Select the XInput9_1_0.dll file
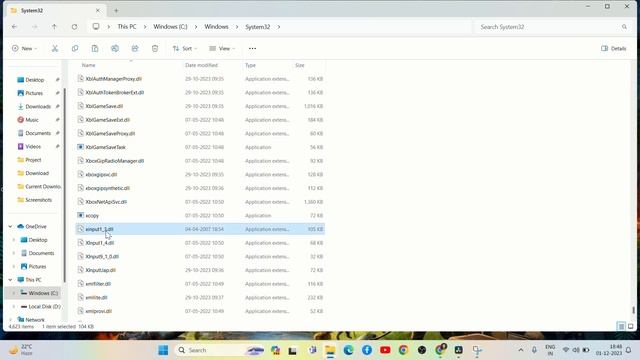This screenshot has width=640, height=360. coord(200,257)
